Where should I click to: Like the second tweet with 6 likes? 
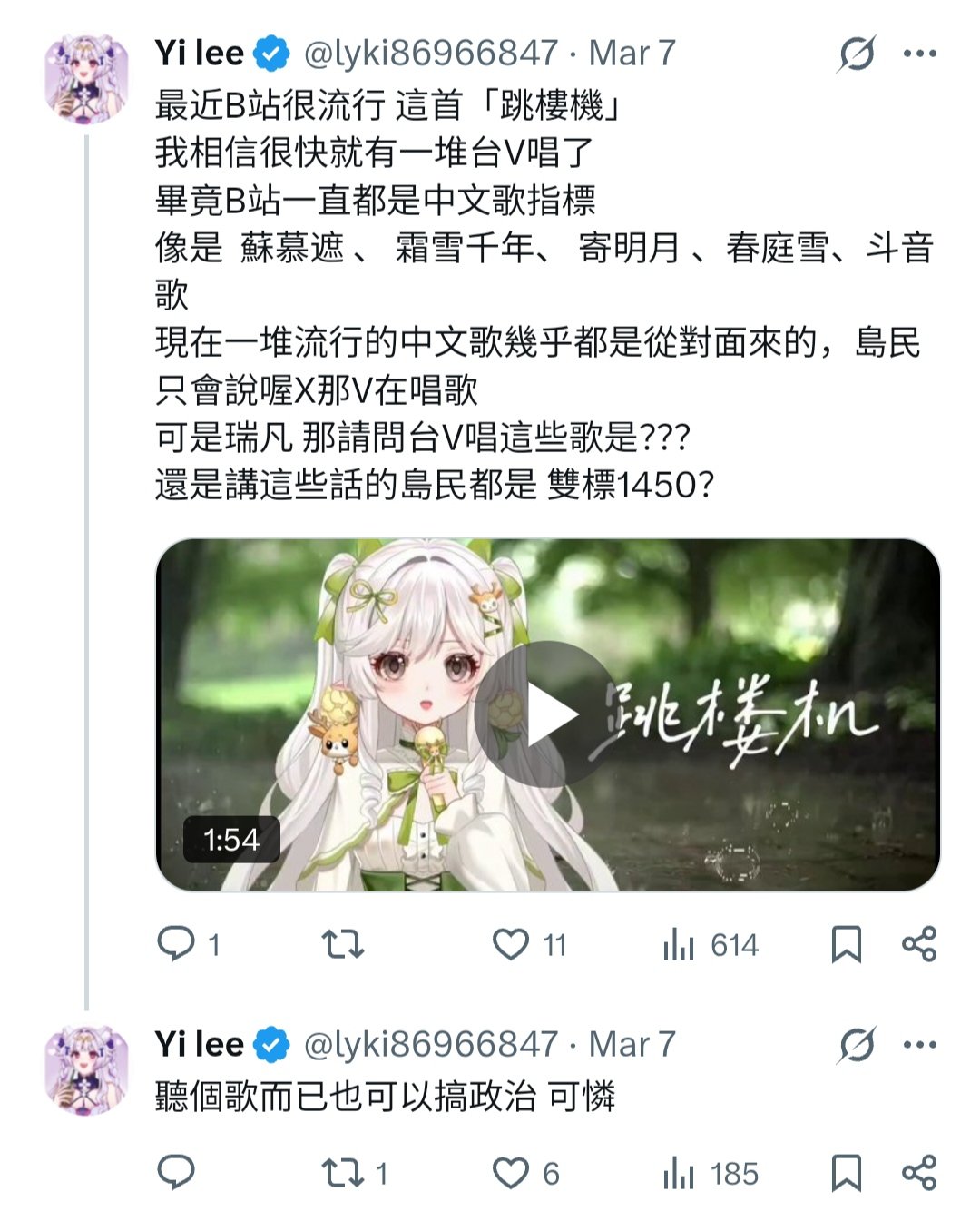point(524,1173)
